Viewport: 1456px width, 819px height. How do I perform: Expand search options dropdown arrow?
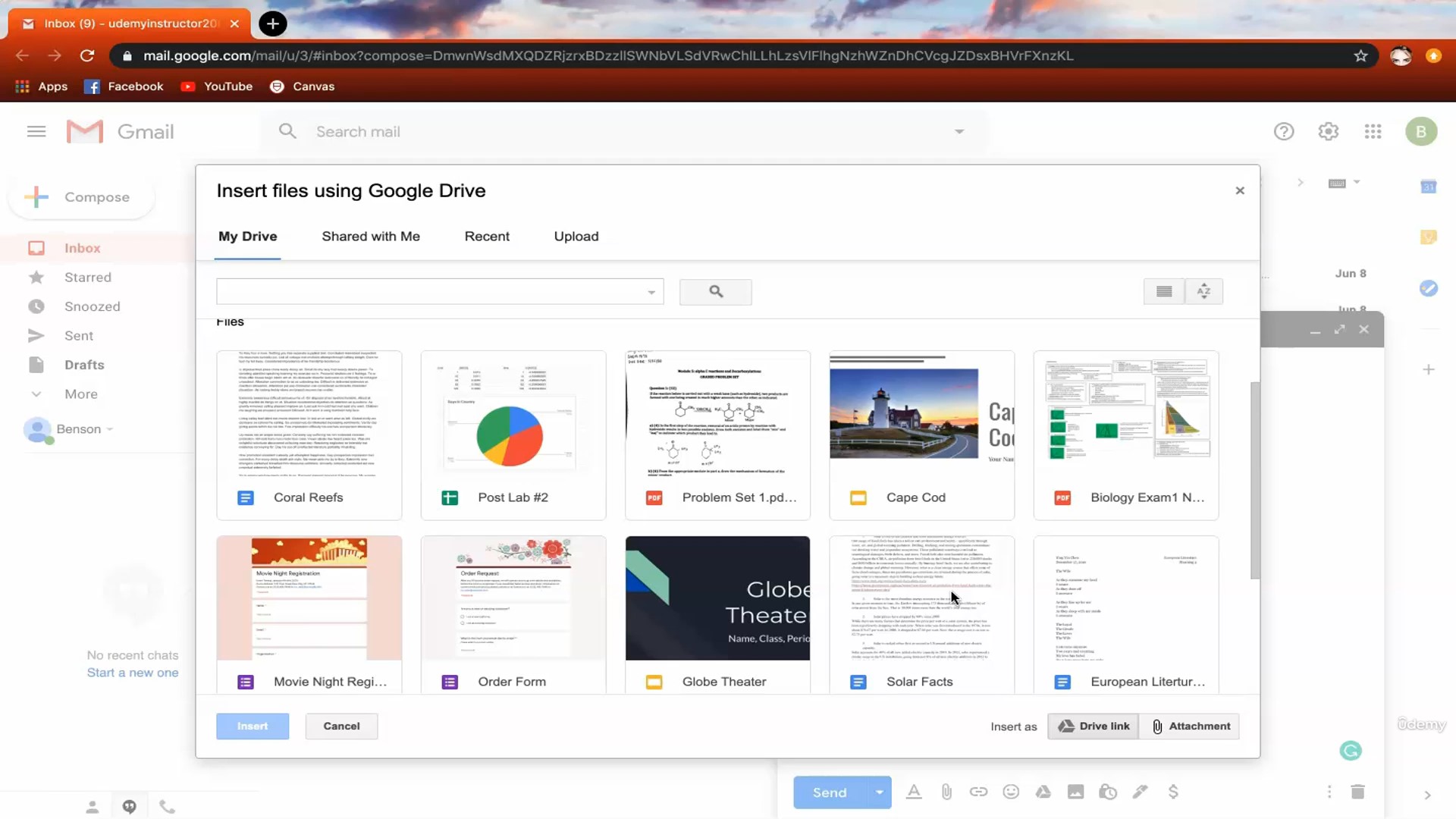point(959,131)
